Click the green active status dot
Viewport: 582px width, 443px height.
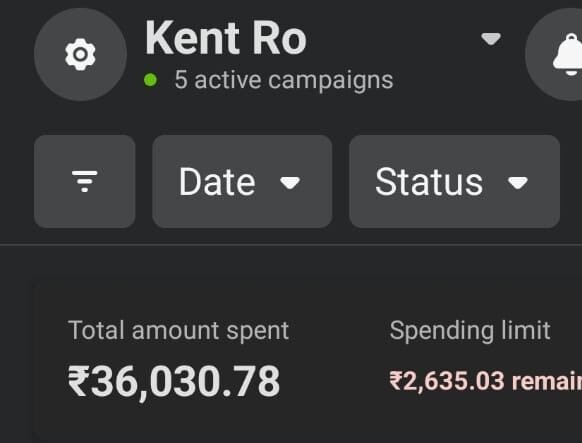pyautogui.click(x=150, y=80)
